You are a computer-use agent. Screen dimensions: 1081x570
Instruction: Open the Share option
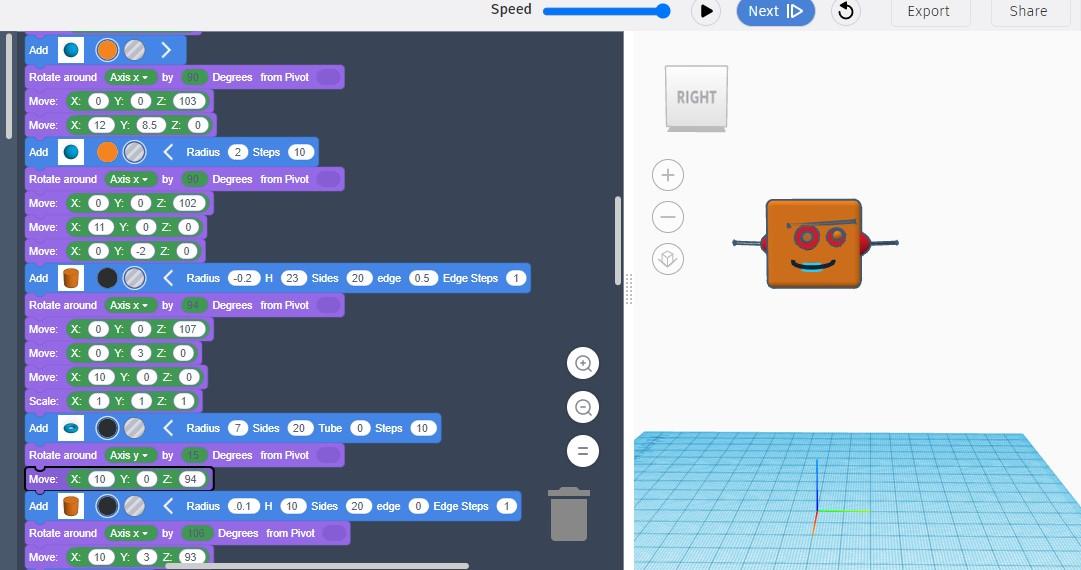point(1029,11)
